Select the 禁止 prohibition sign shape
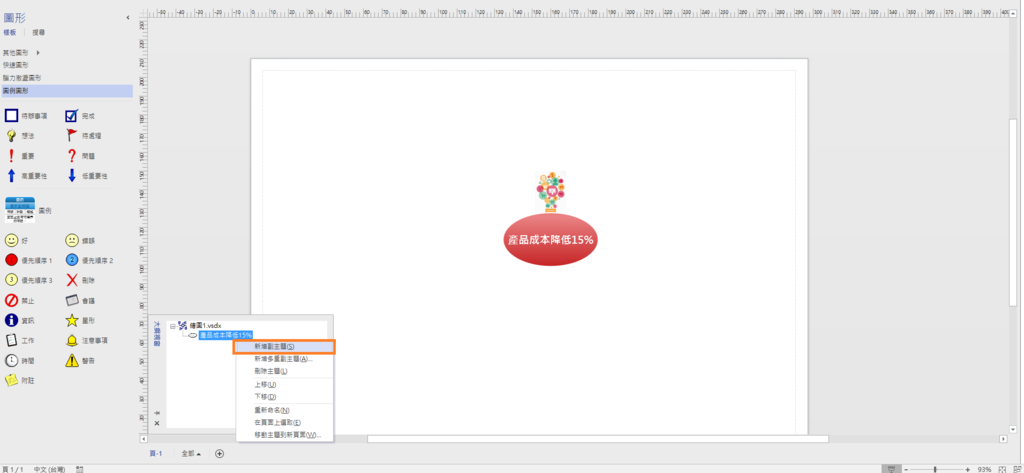 11,301
